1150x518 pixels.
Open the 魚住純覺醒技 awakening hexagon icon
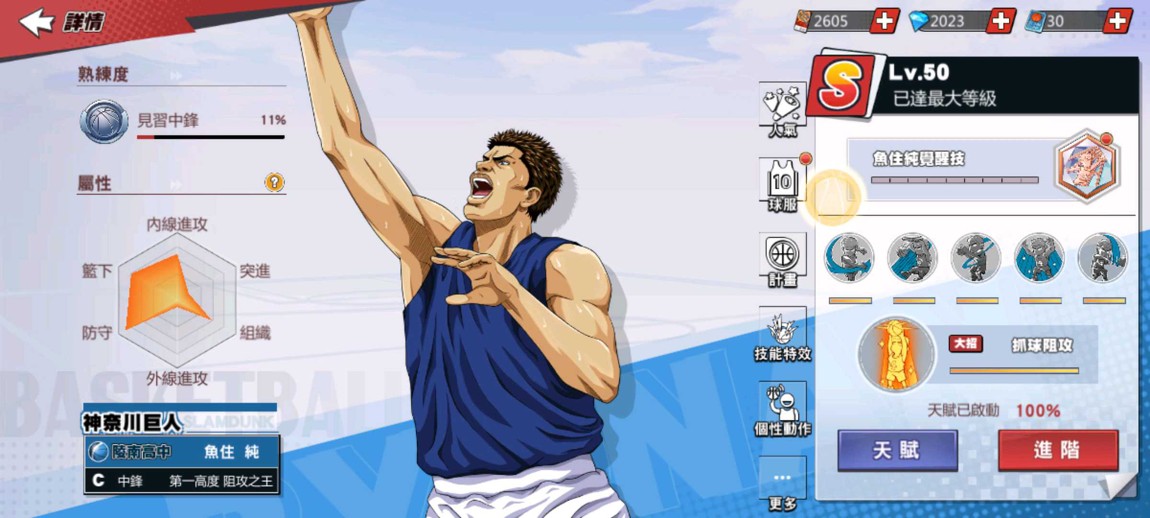pyautogui.click(x=1087, y=167)
